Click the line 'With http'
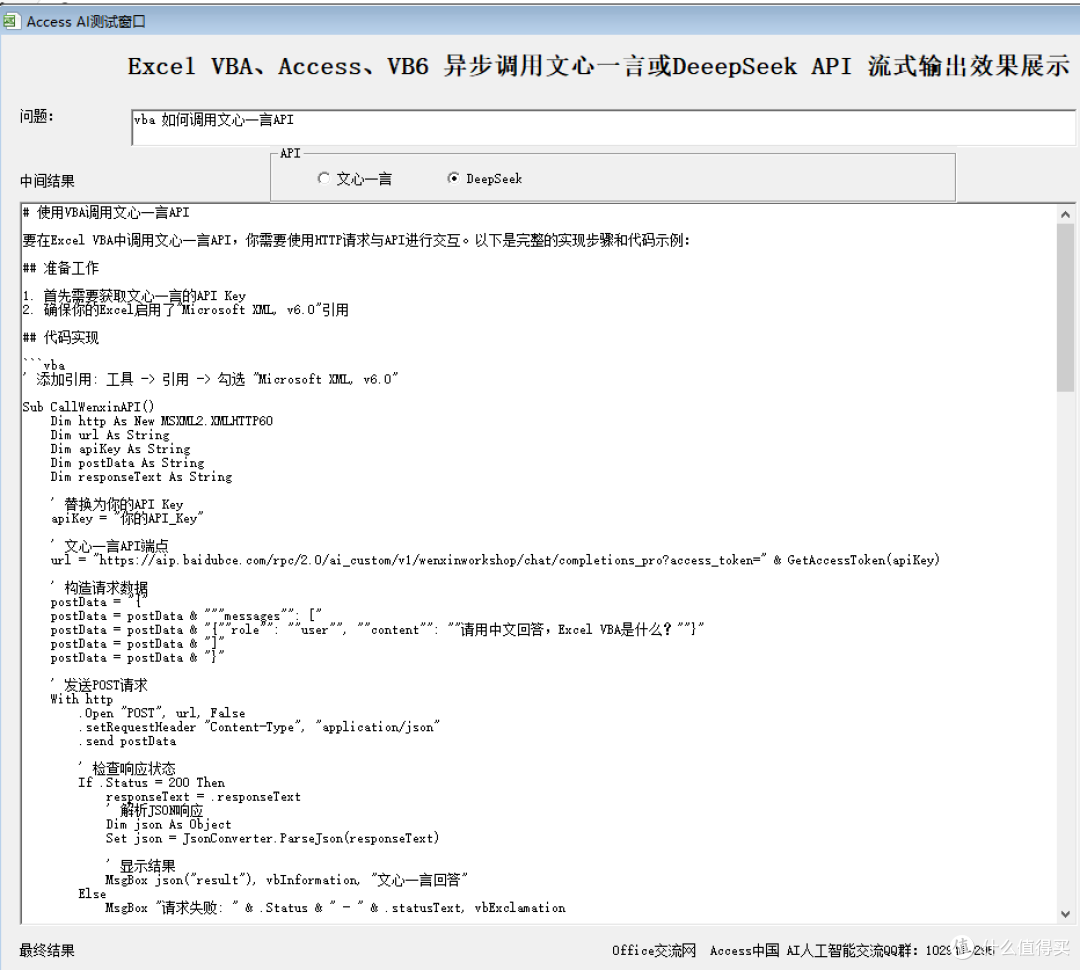The image size is (1080, 970). tap(81, 699)
